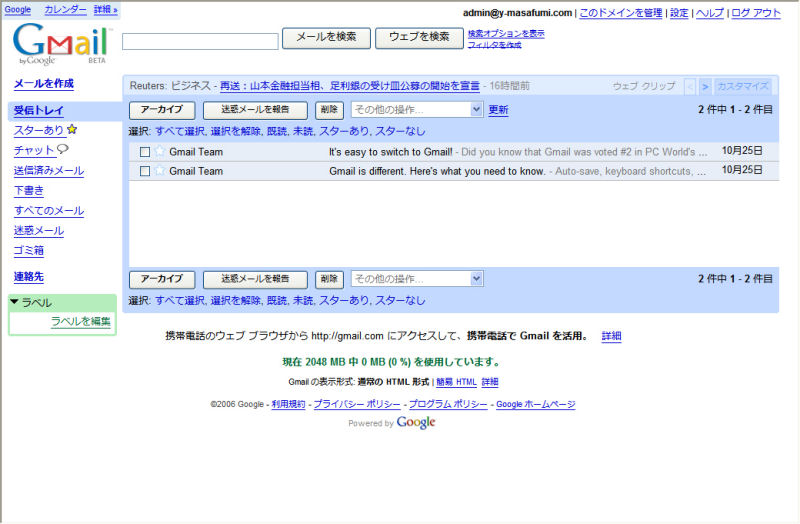
Task: Open the ヘルプ link
Action: pyautogui.click(x=710, y=13)
